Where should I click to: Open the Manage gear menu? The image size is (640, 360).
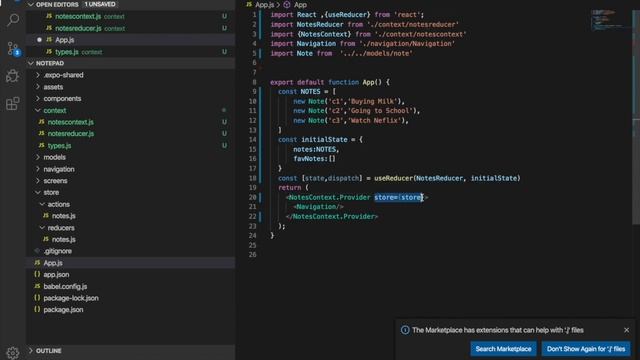click(13, 353)
